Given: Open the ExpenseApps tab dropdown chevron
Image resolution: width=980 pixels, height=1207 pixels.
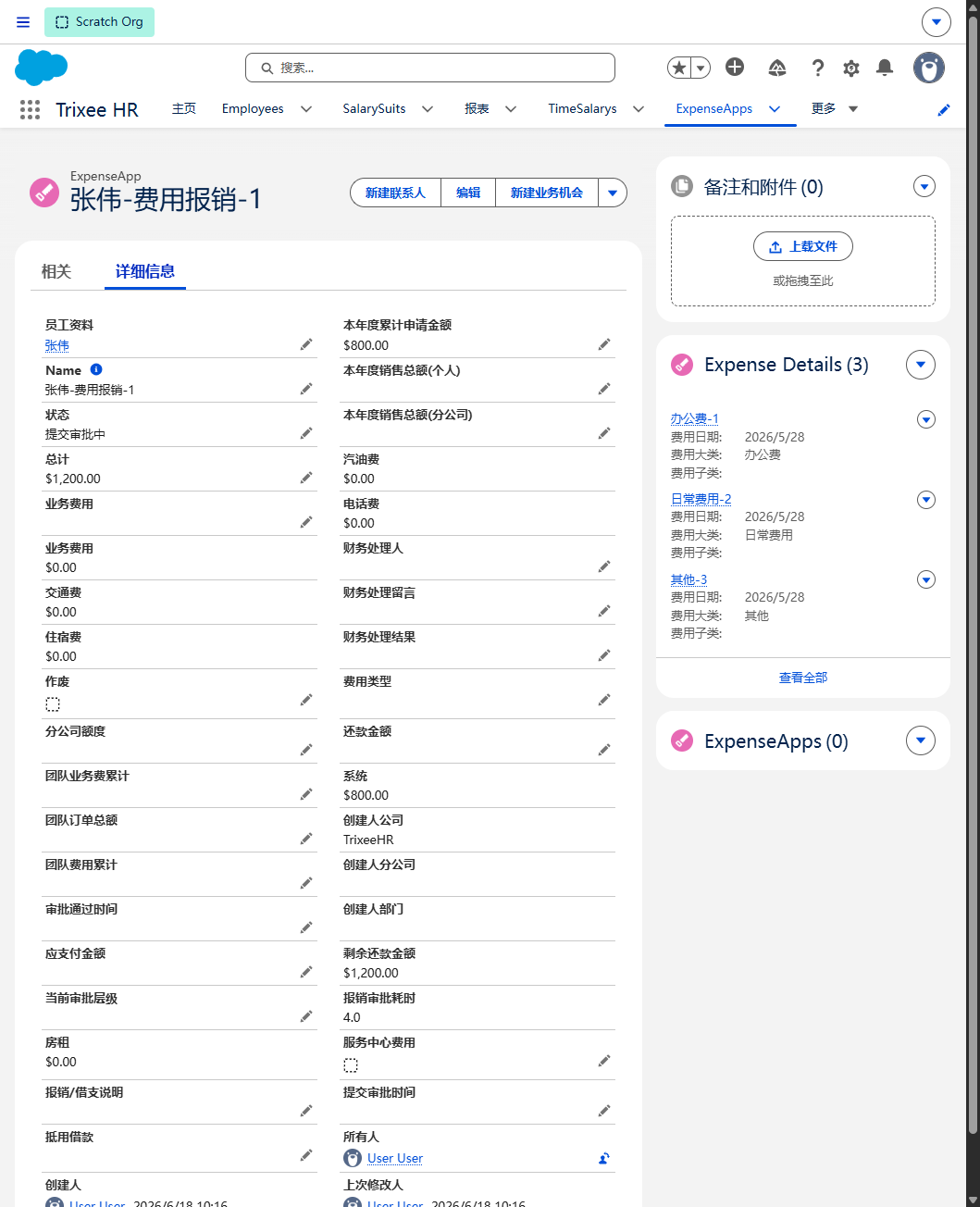Looking at the screenshot, I should (775, 109).
